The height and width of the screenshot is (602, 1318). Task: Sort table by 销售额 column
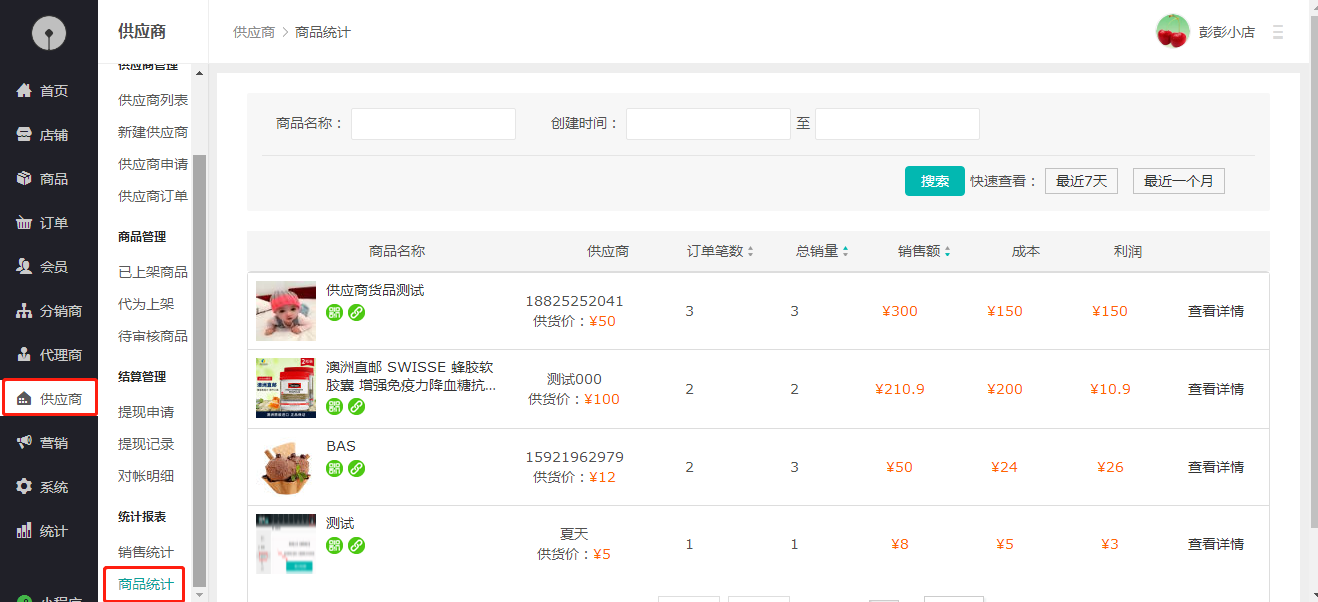point(947,252)
